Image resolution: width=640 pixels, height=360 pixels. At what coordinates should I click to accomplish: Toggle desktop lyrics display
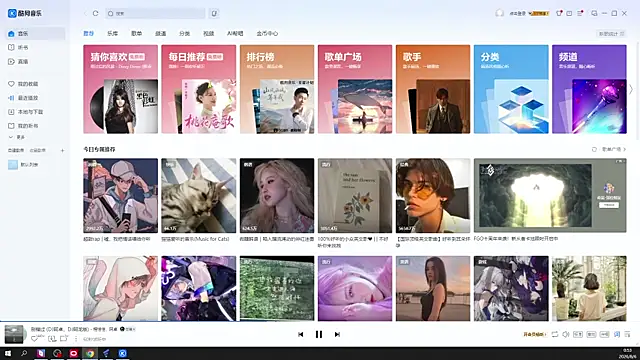(617, 334)
